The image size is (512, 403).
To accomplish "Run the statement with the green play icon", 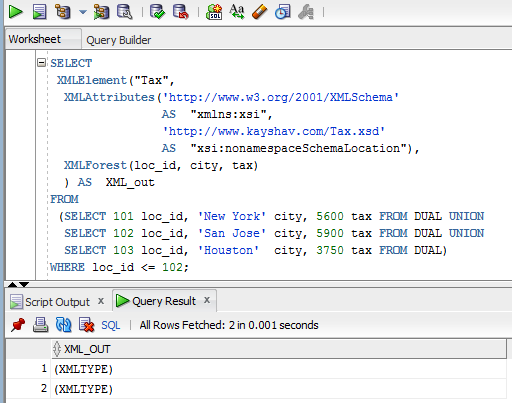I will point(15,12).
